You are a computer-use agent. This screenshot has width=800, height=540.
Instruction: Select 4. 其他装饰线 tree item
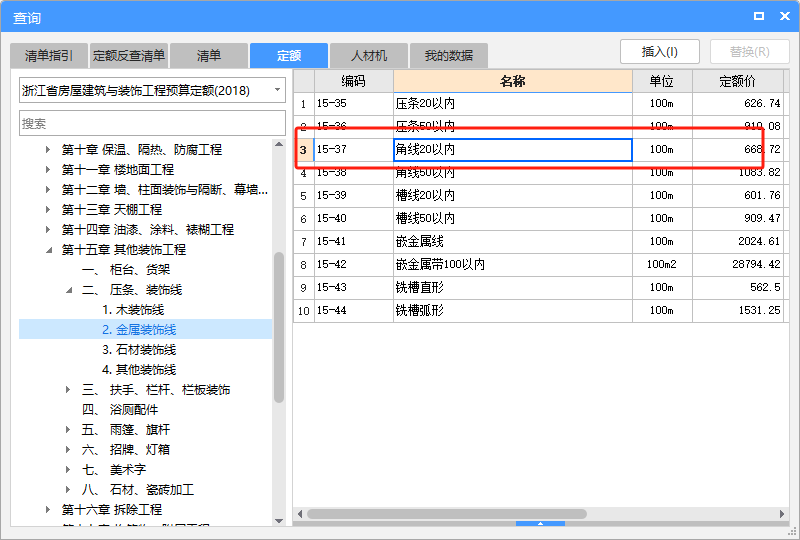click(139, 370)
